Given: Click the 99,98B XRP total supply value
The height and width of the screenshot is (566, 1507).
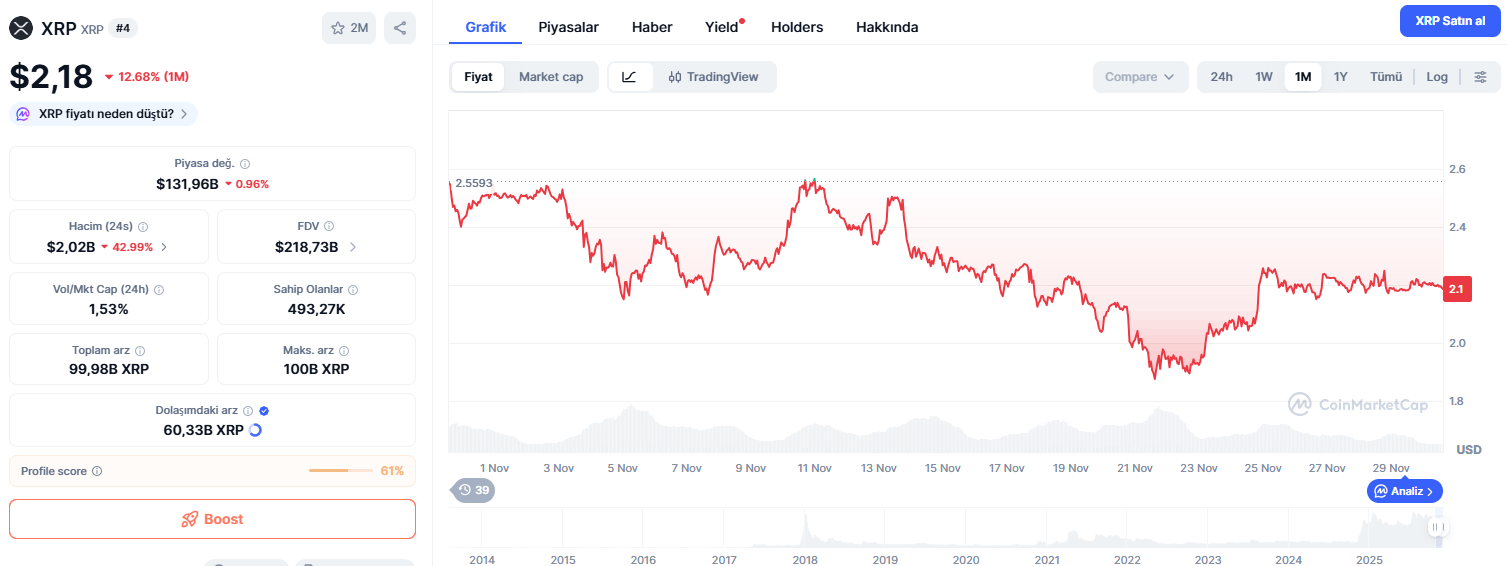Looking at the screenshot, I should 109,369.
